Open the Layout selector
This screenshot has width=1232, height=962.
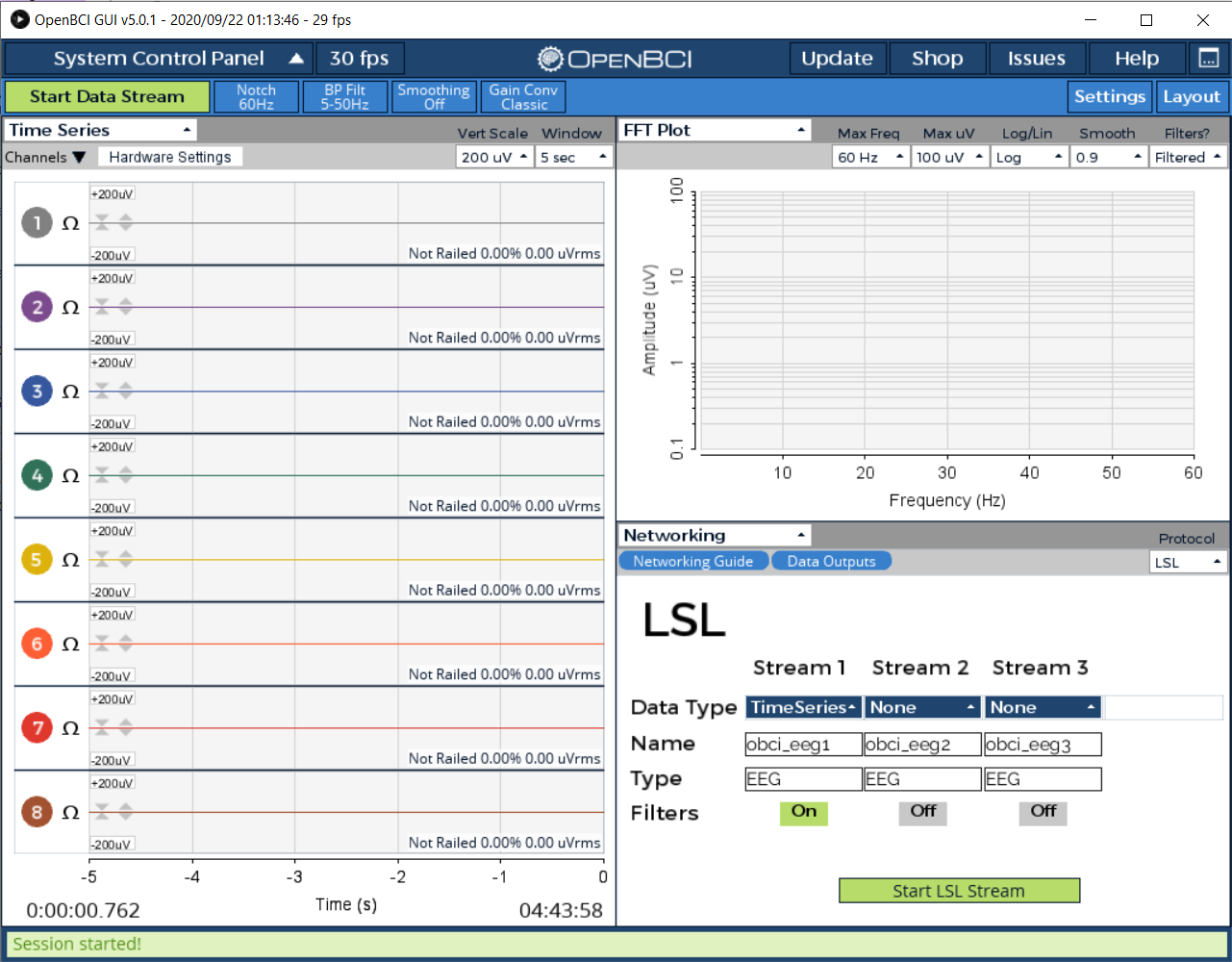(x=1192, y=96)
